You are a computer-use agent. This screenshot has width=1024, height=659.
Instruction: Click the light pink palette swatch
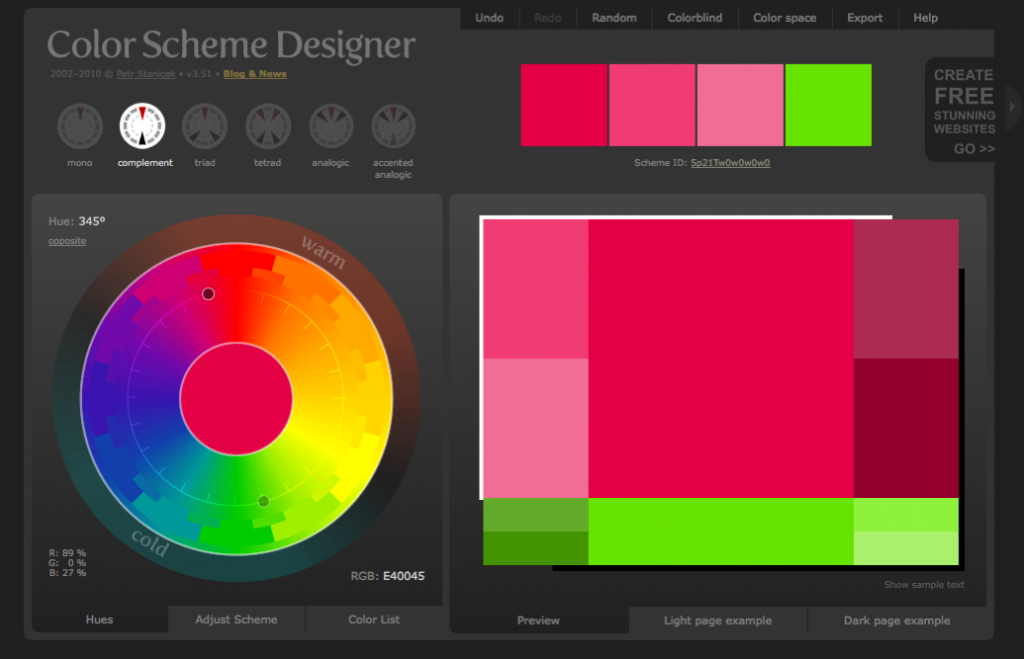[x=740, y=105]
